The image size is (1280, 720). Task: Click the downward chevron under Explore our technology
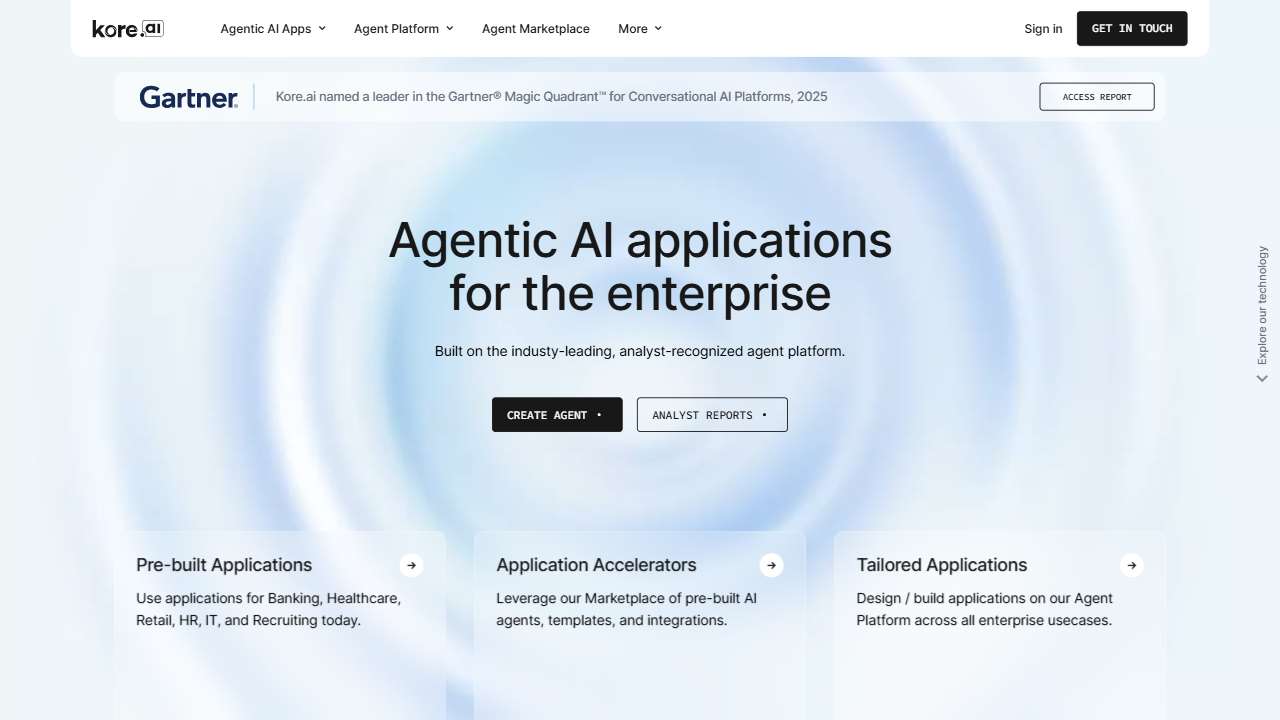[1261, 378]
